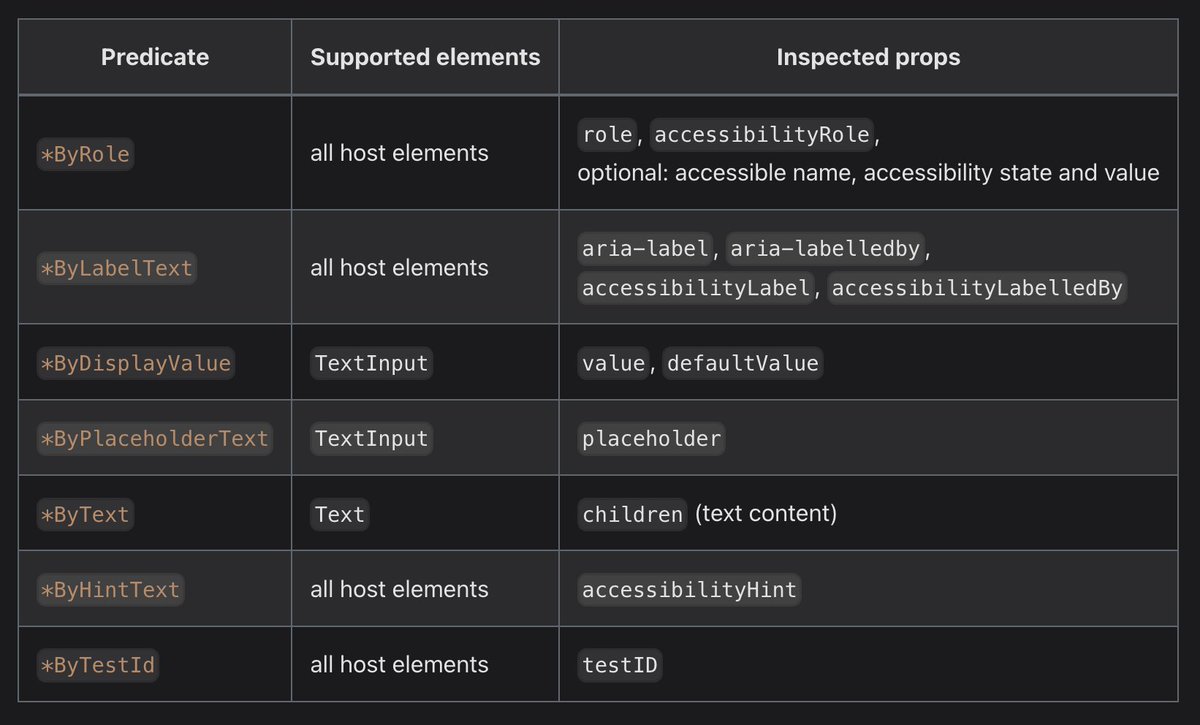Click the placeholder prop code tag

(651, 439)
